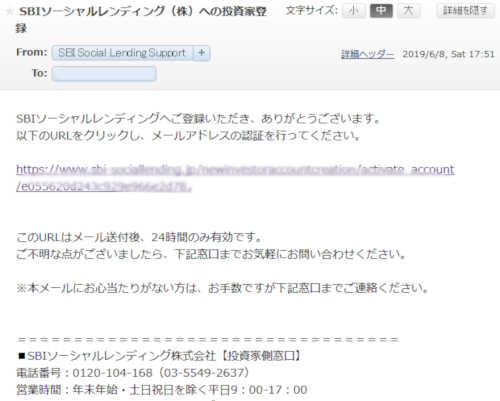
Task: Click the 【投資家側窓口】 company signature line
Action: 159,356
